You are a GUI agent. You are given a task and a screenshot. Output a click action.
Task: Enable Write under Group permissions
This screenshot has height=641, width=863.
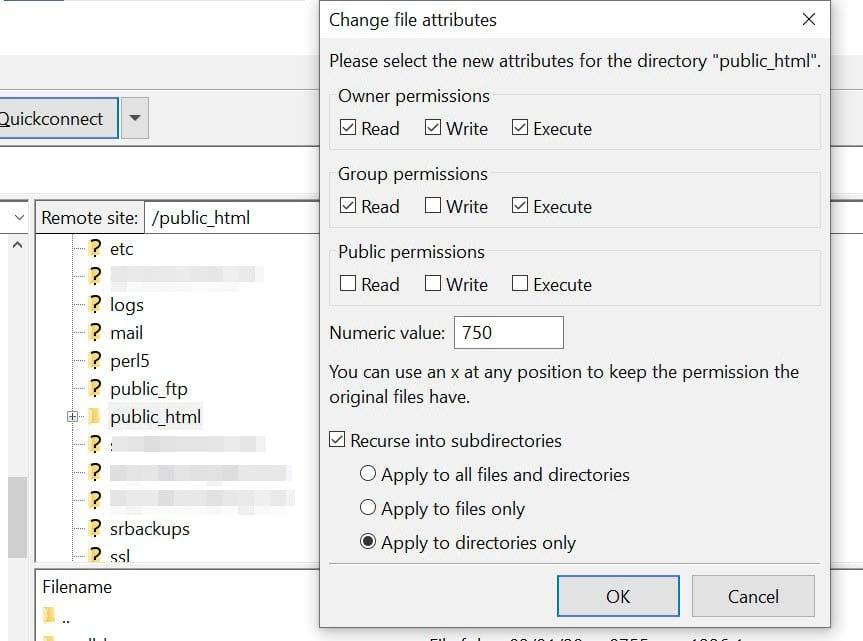(435, 205)
